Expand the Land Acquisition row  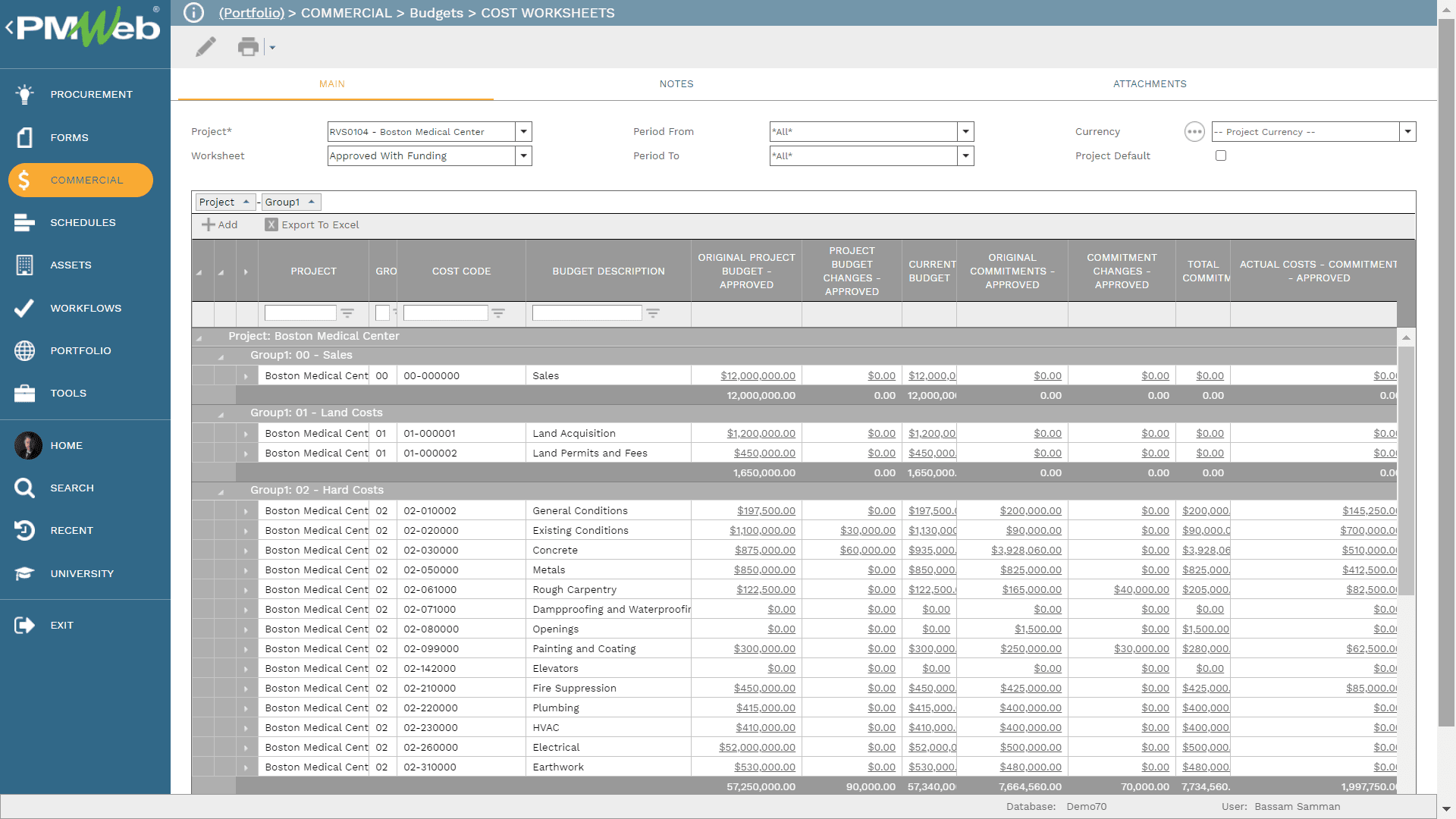(246, 434)
